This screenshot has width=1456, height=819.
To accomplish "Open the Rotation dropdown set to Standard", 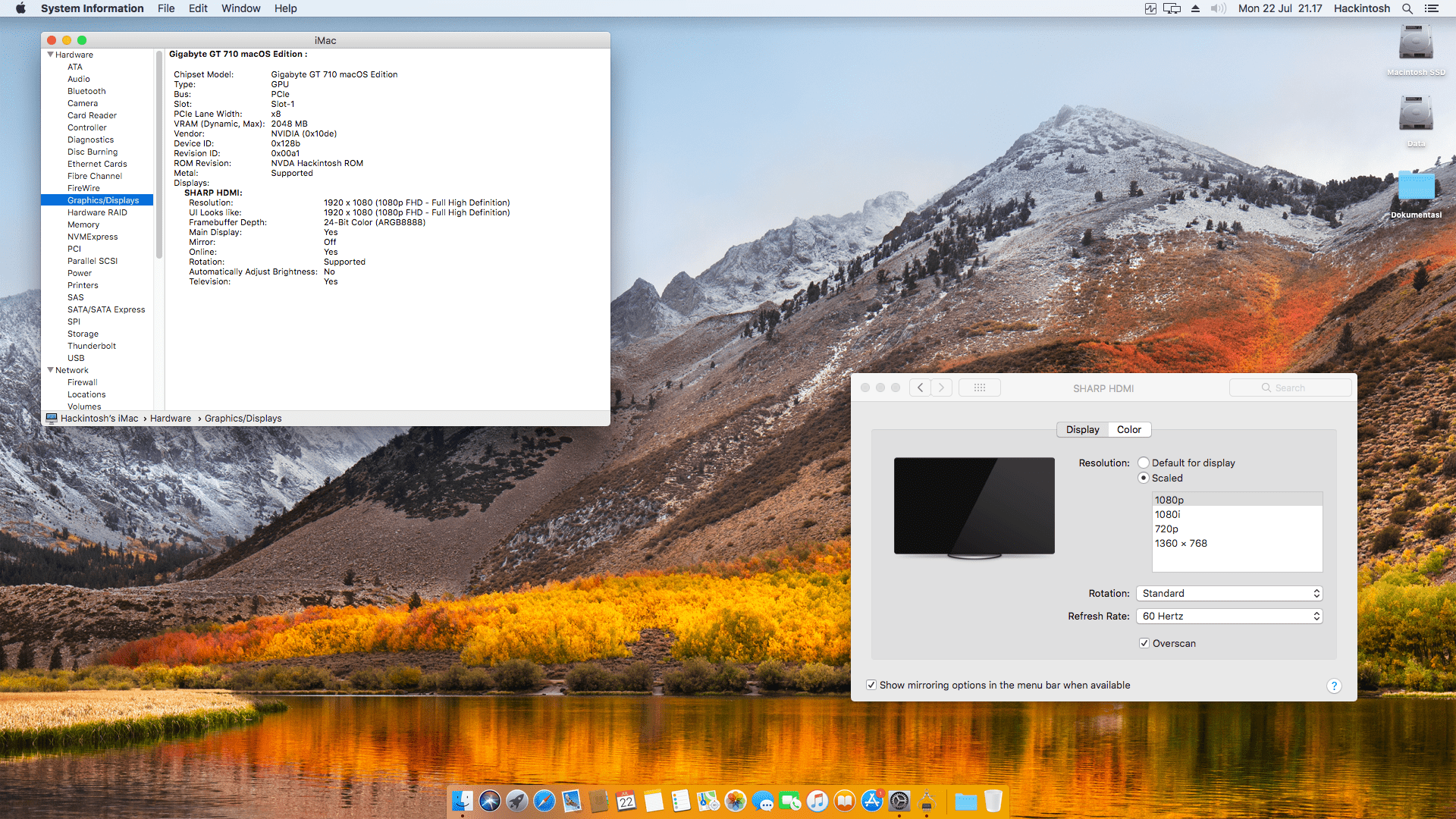I will pyautogui.click(x=1228, y=593).
